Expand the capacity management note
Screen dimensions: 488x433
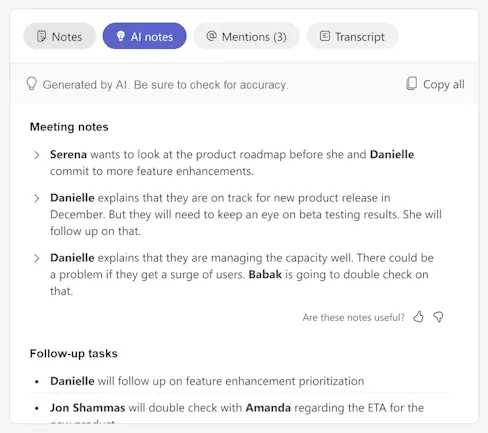coord(37,258)
